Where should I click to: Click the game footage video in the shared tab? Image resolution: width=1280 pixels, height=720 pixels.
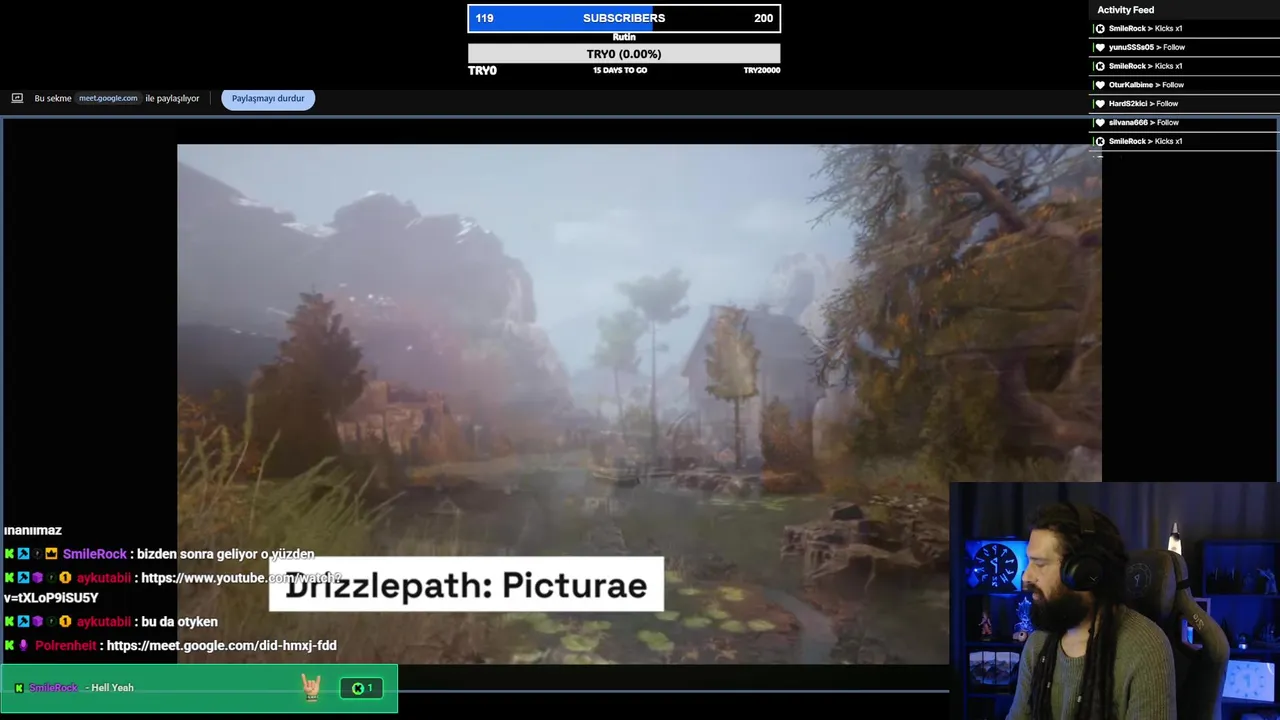click(639, 404)
